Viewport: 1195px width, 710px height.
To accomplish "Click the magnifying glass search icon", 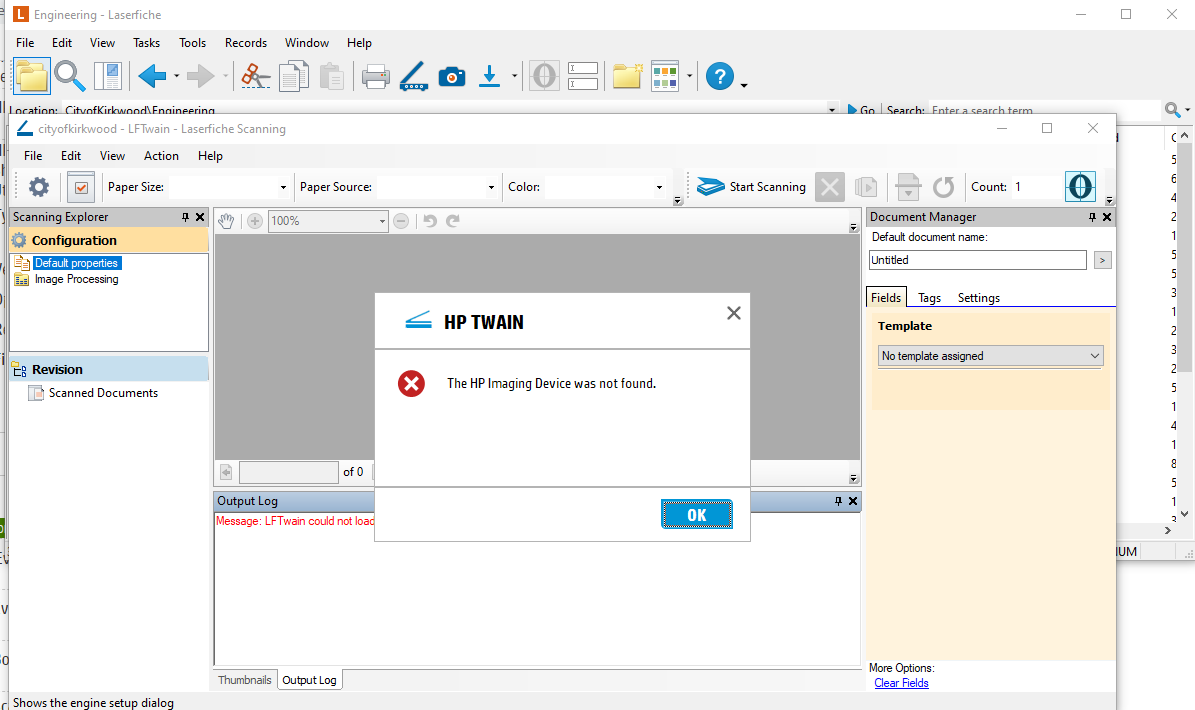I will pyautogui.click(x=69, y=76).
